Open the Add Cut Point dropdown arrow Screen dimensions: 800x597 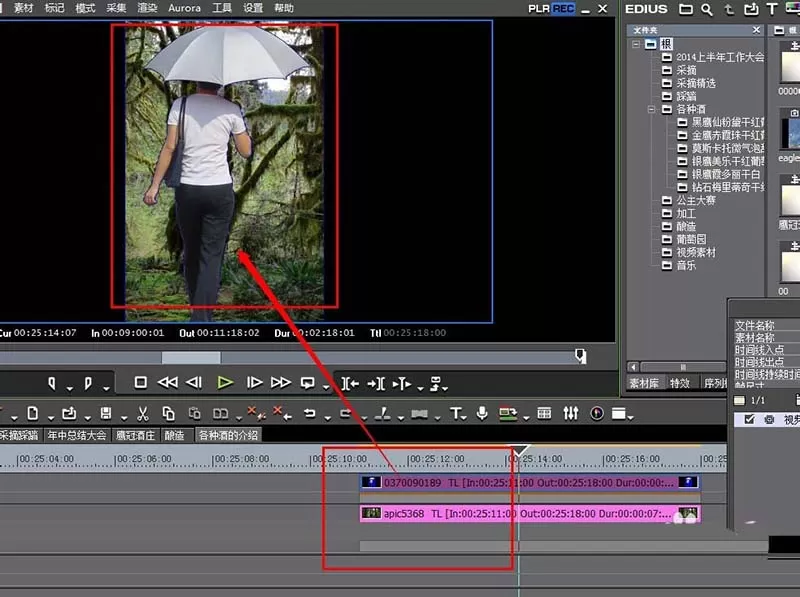(x=401, y=418)
